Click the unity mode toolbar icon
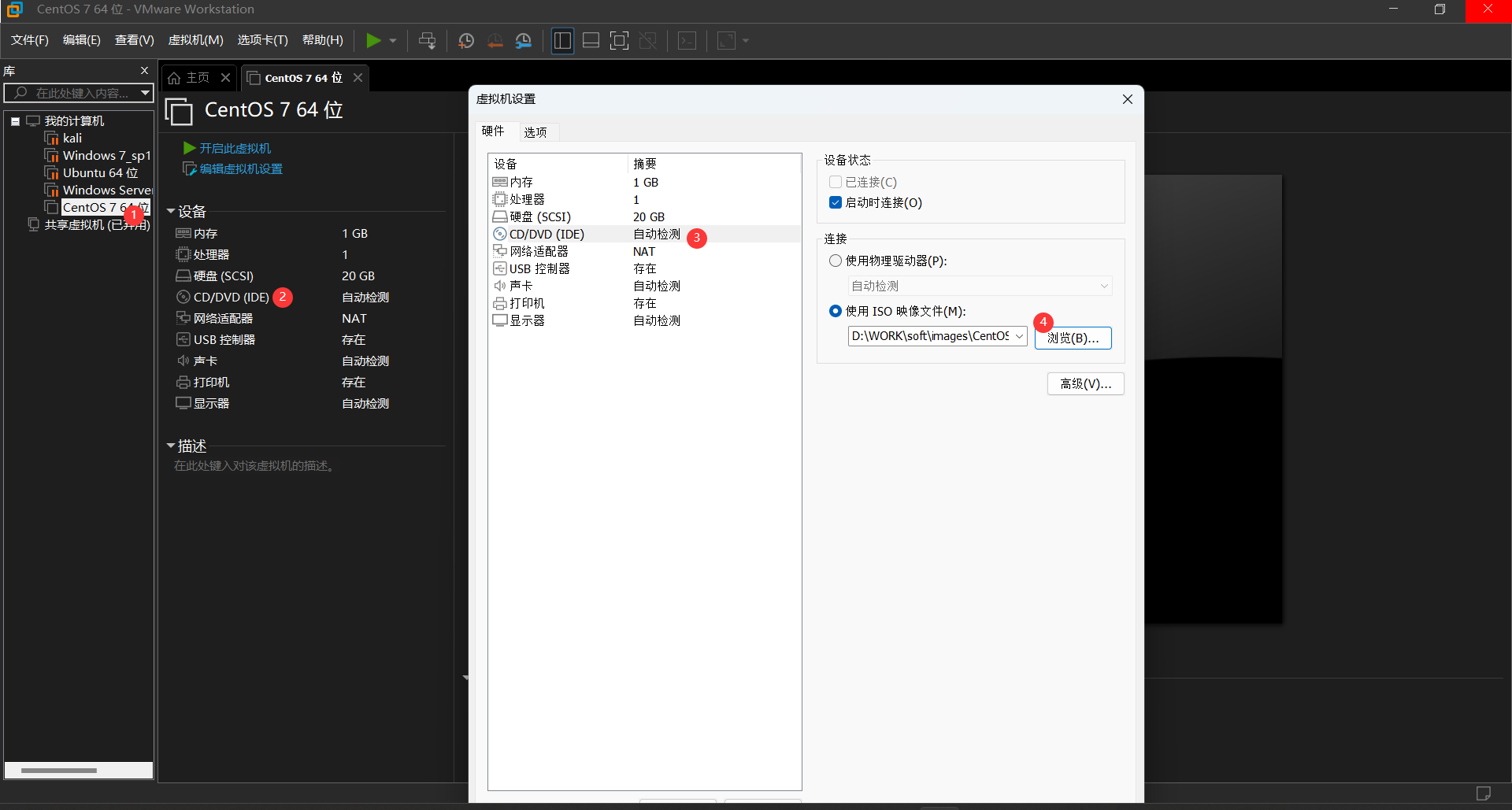The width and height of the screenshot is (1512, 810). 648,40
